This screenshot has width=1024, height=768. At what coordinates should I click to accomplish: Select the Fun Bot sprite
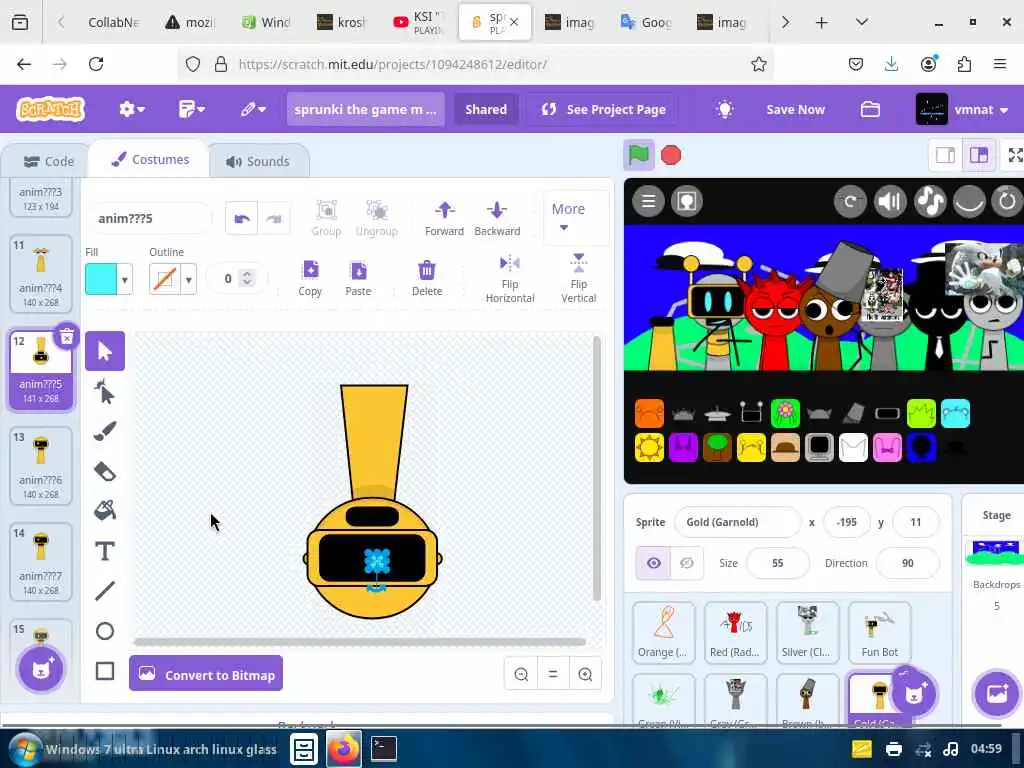(x=879, y=632)
